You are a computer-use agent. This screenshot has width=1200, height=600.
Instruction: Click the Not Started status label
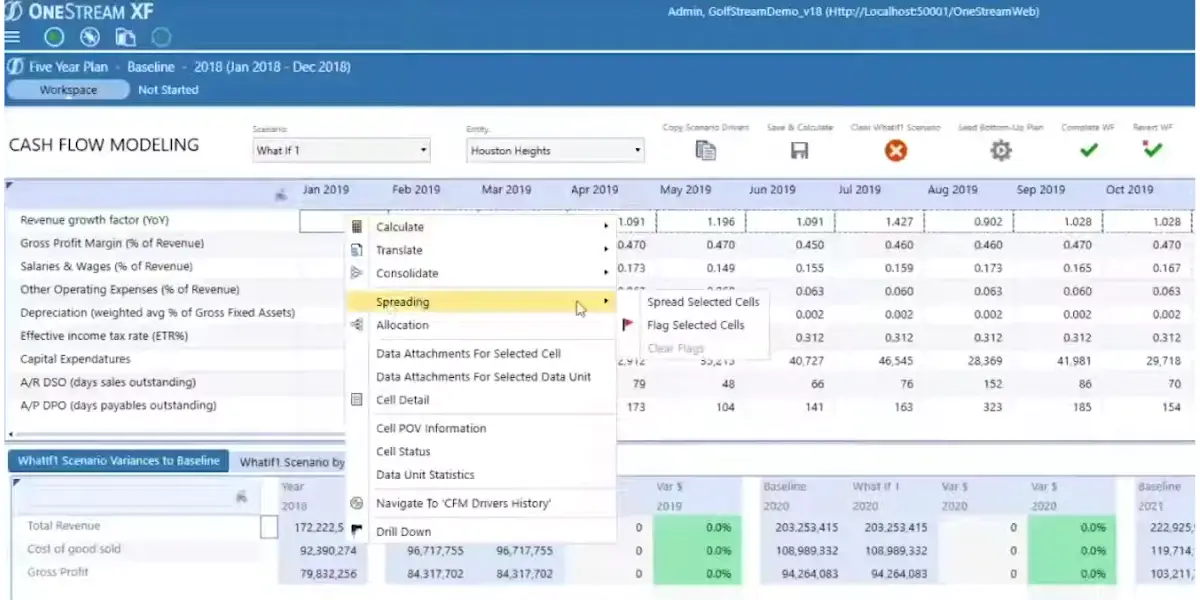(168, 90)
